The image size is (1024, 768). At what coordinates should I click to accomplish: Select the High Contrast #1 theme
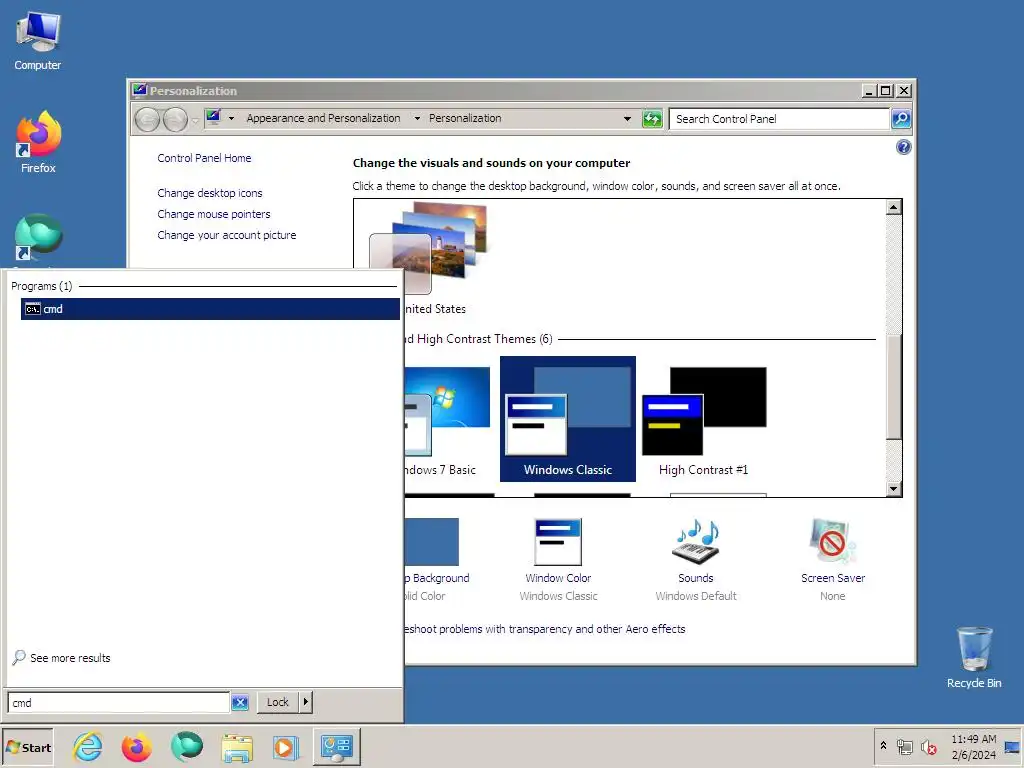tap(704, 419)
